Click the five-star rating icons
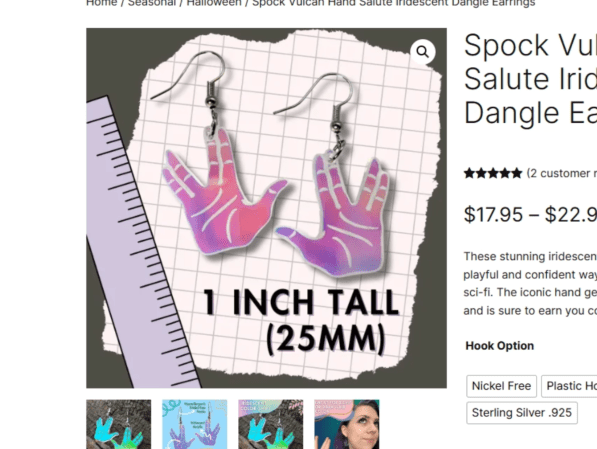The image size is (597, 449). tap(493, 173)
